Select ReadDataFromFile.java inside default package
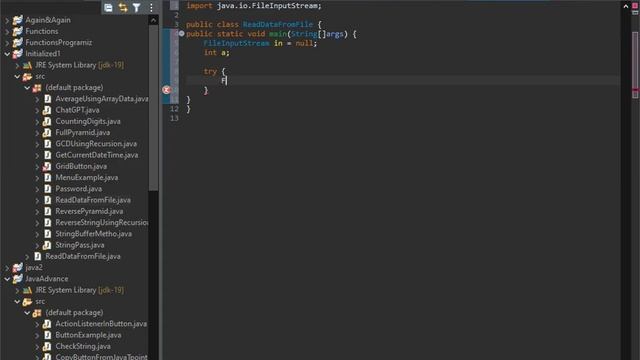The image size is (640, 360). [x=93, y=200]
